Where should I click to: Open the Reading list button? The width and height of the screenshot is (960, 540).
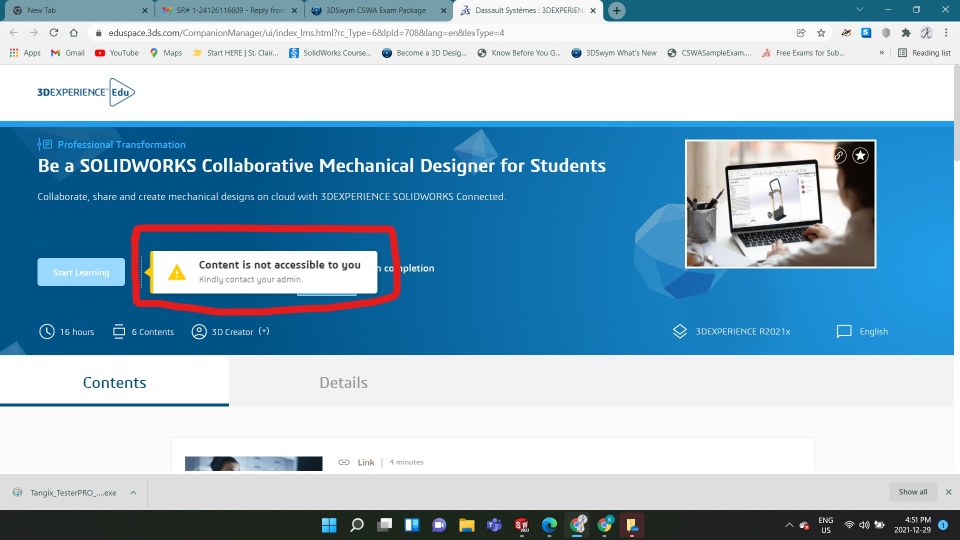(x=924, y=53)
